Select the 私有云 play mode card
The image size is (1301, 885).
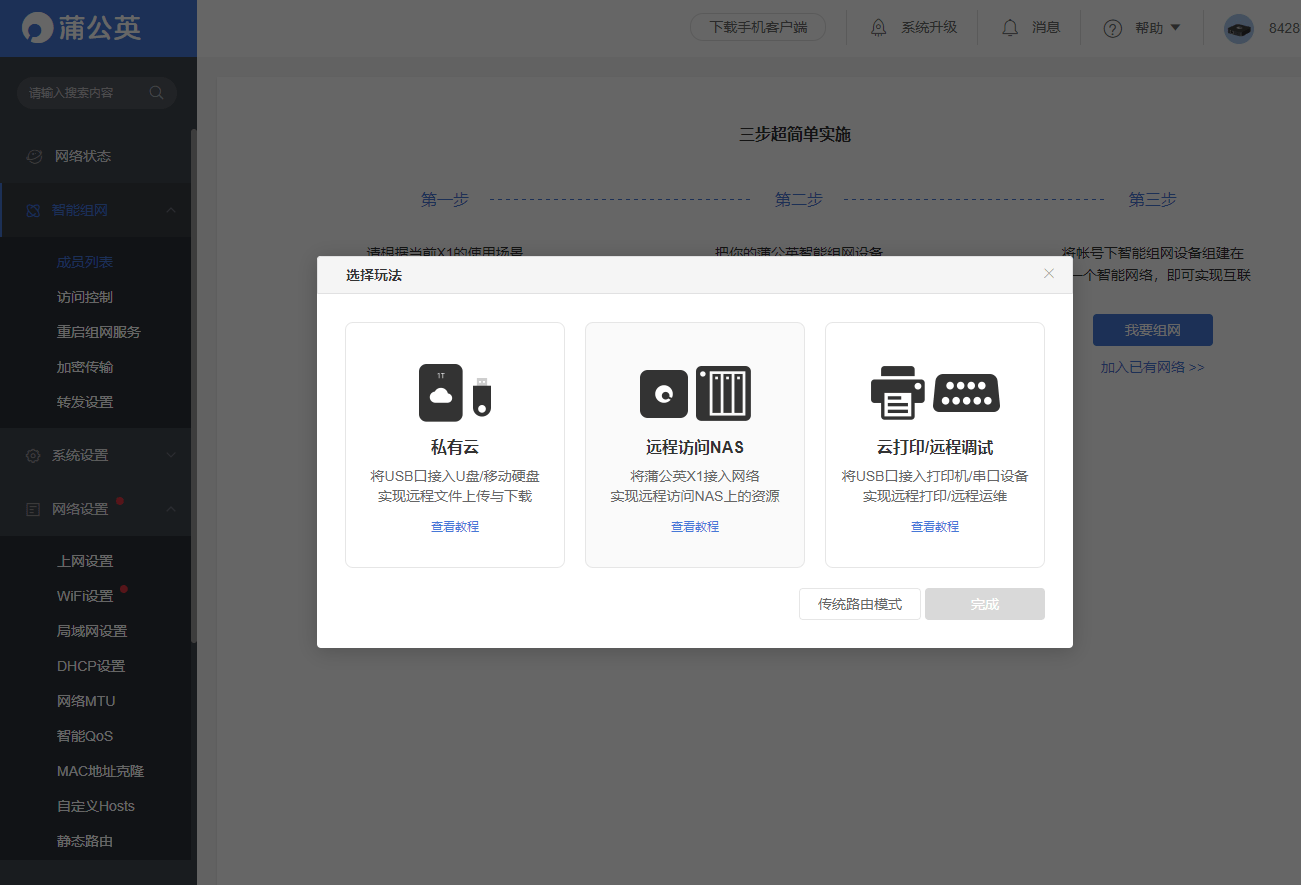[454, 444]
